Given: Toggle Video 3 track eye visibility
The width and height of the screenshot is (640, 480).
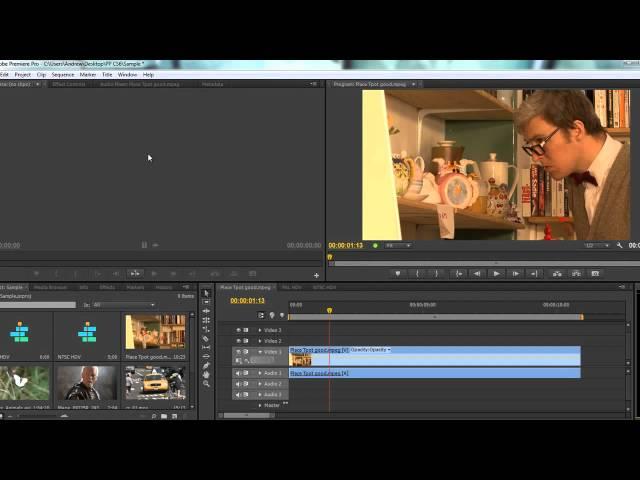Looking at the screenshot, I should (239, 330).
